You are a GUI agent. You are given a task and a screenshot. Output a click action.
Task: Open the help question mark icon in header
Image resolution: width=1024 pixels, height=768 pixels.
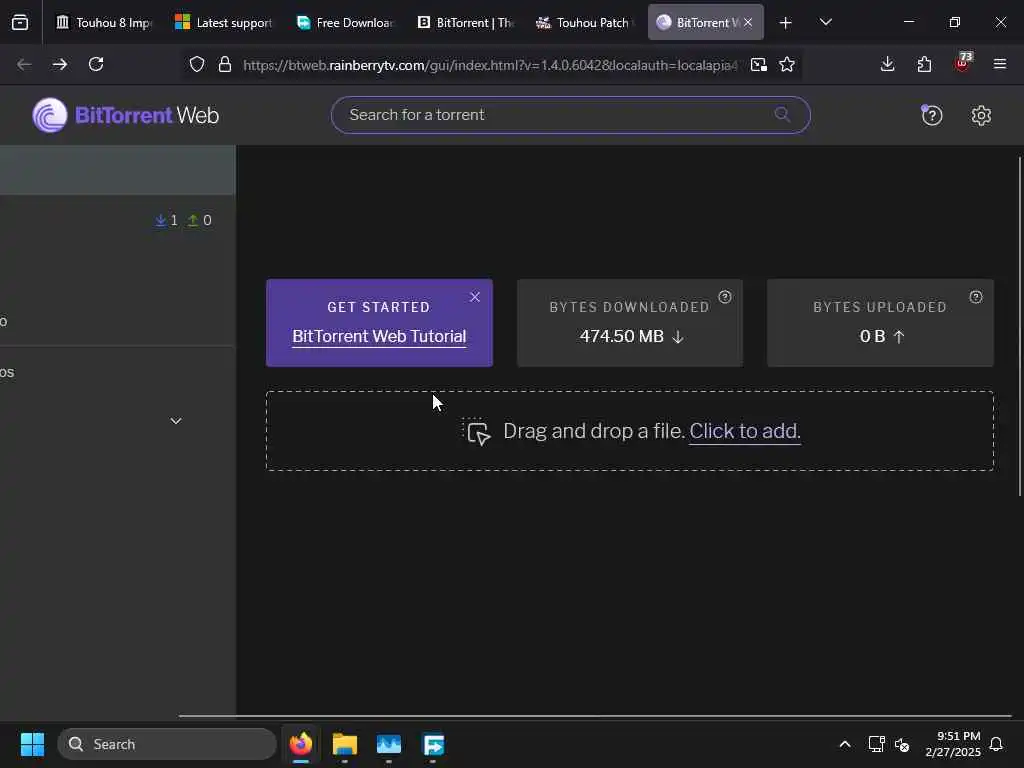[931, 116]
